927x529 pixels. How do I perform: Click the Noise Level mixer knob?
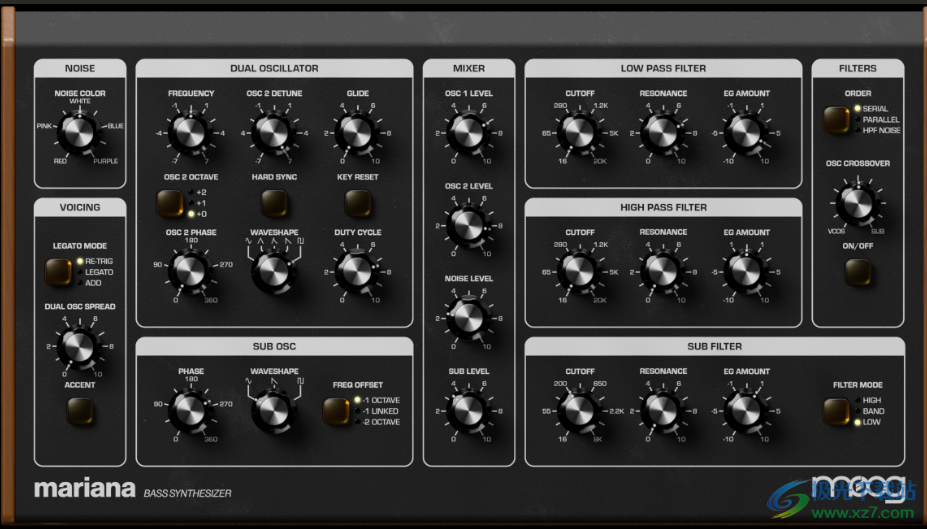468,318
